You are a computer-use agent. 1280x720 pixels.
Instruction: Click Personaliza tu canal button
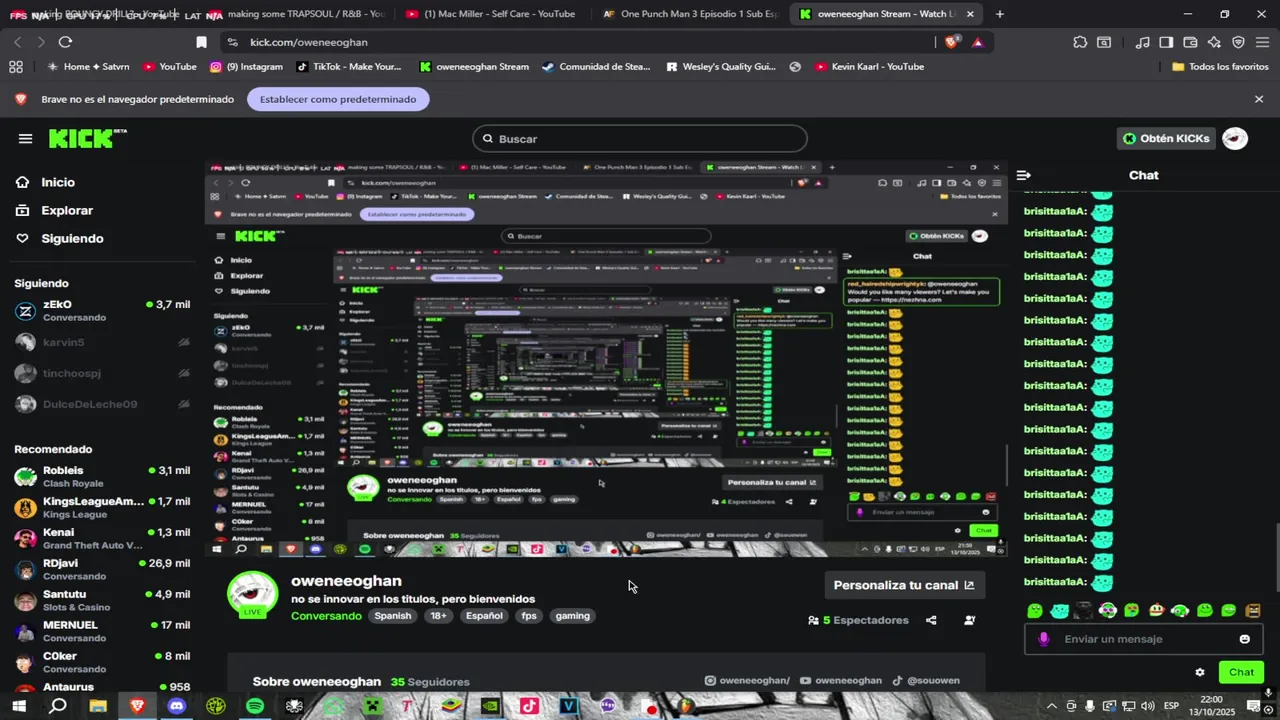(x=904, y=585)
